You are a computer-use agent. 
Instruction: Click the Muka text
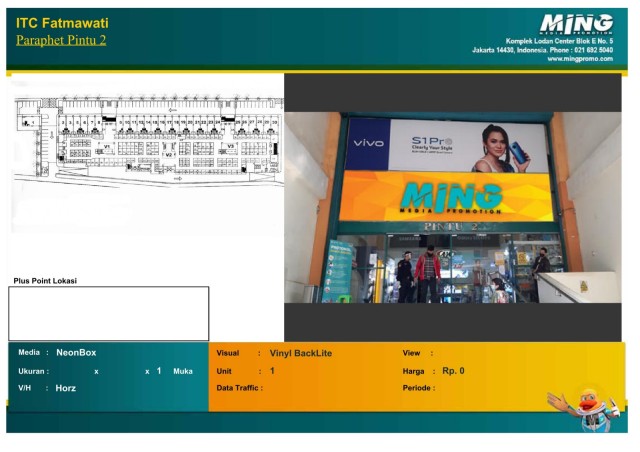183,371
